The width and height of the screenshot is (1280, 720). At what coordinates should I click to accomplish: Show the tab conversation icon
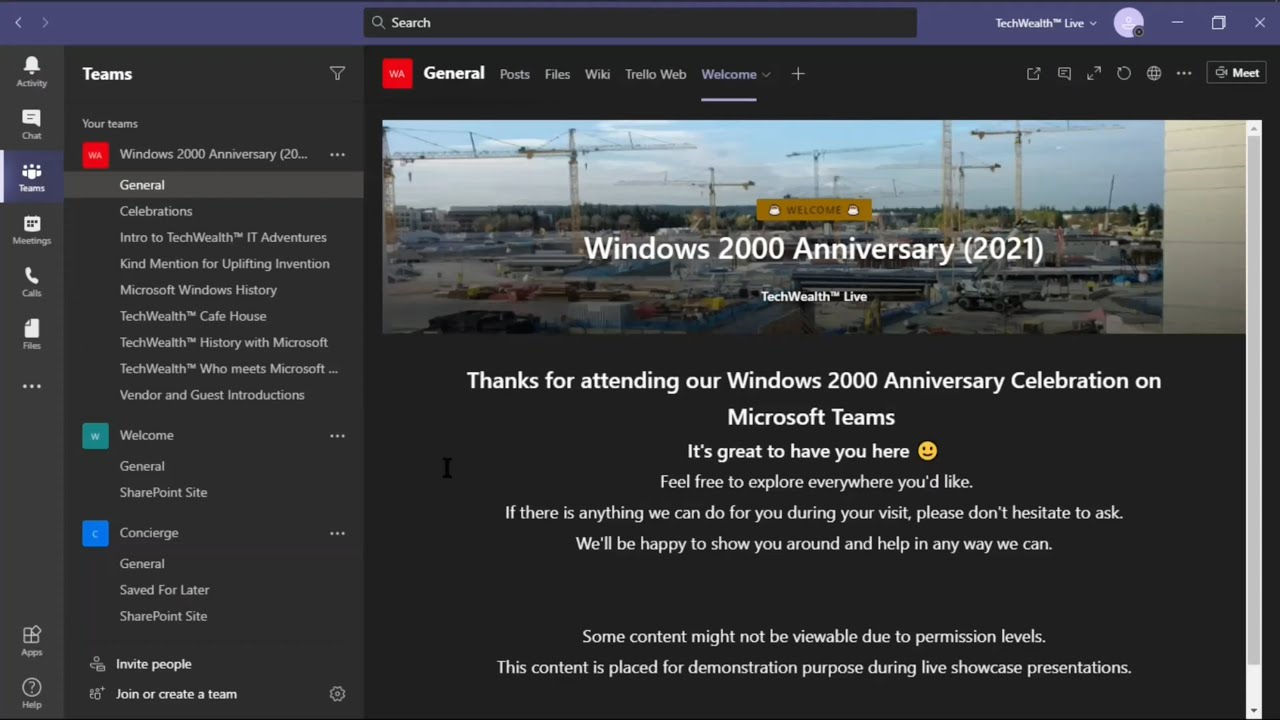[1064, 73]
